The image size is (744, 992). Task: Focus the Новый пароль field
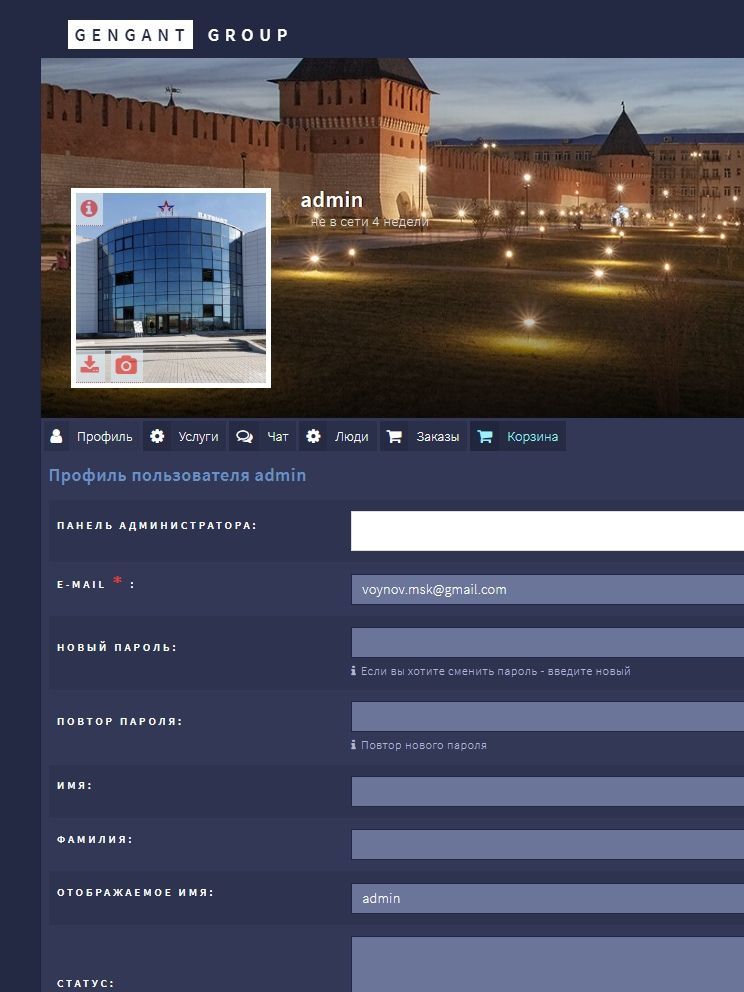pyautogui.click(x=547, y=643)
